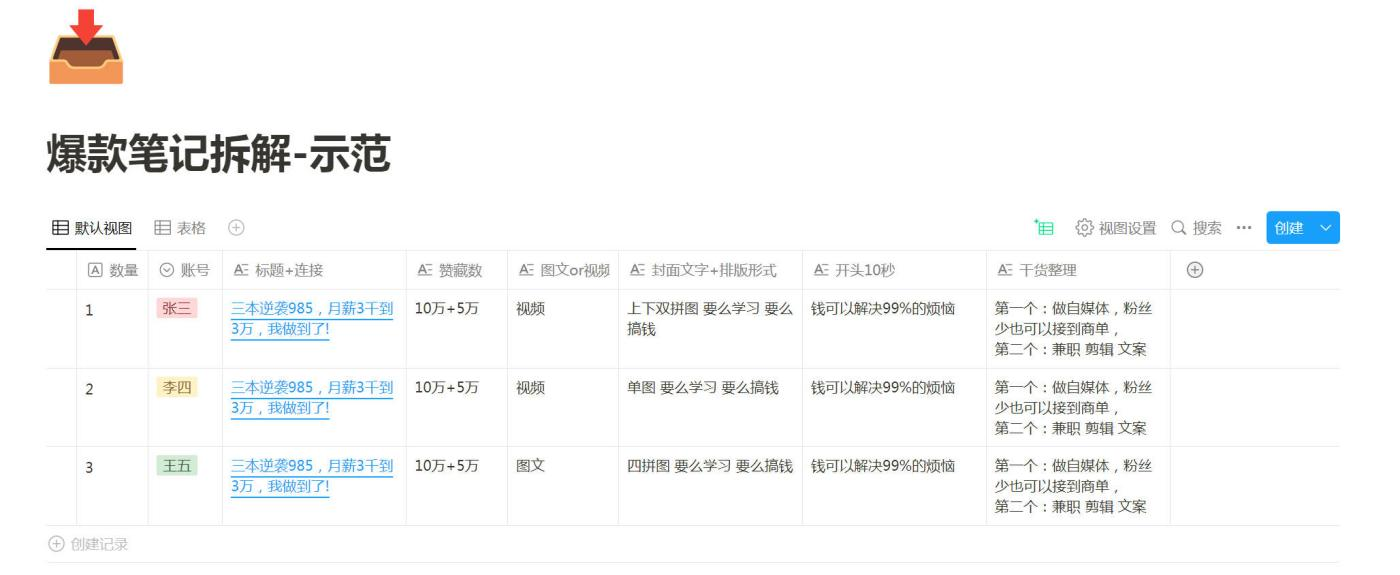
Task: Add a new view with plus icon
Action: (x=236, y=228)
